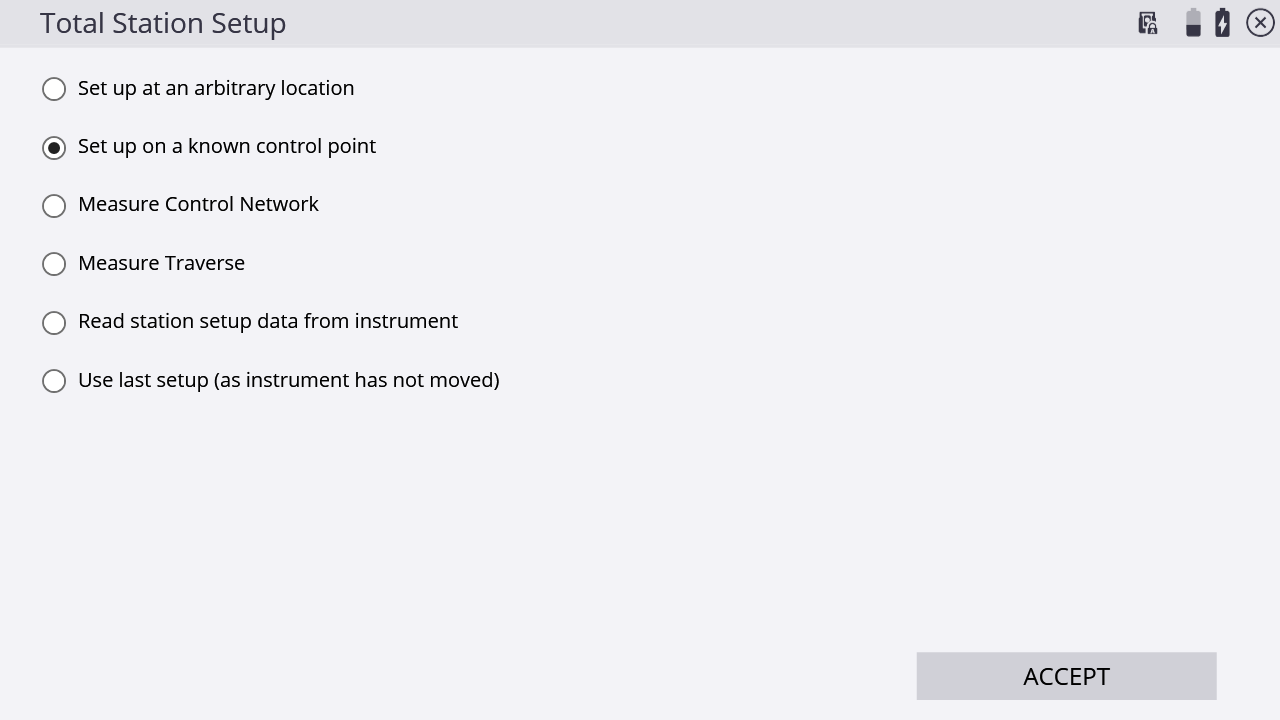
Task: Click "Use last setup (as instrument has not moved)" text
Action: pos(289,380)
